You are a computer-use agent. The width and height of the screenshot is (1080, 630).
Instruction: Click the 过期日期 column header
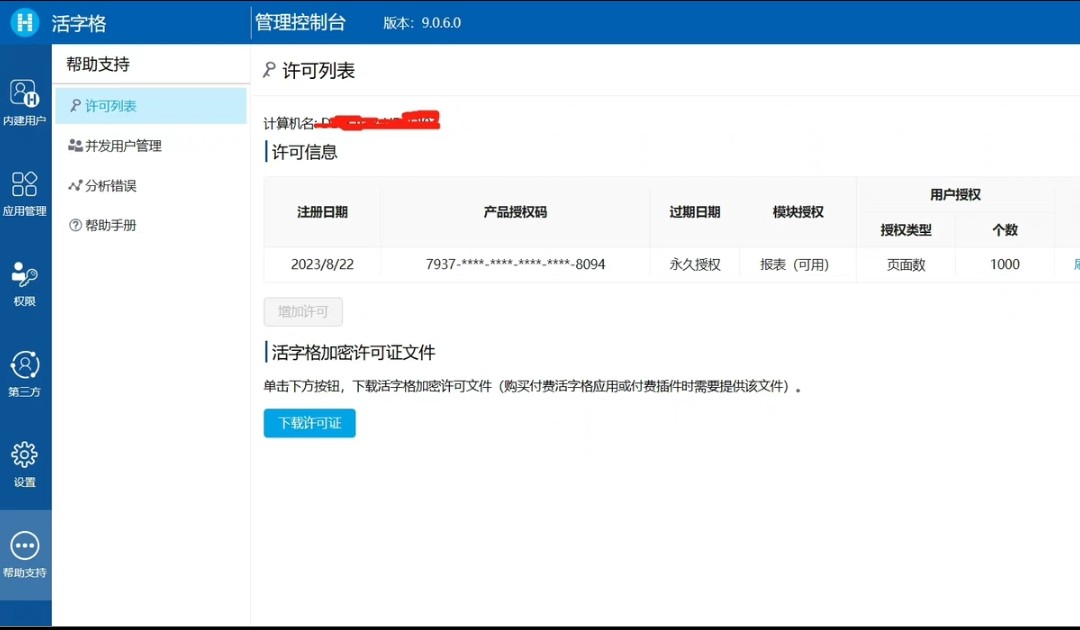(x=695, y=212)
